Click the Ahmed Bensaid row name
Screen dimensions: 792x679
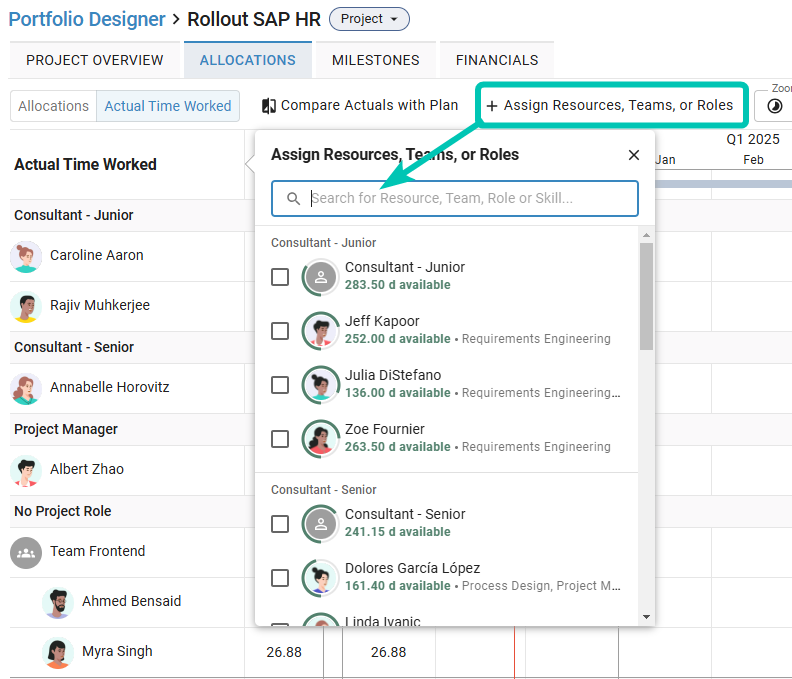[131, 601]
